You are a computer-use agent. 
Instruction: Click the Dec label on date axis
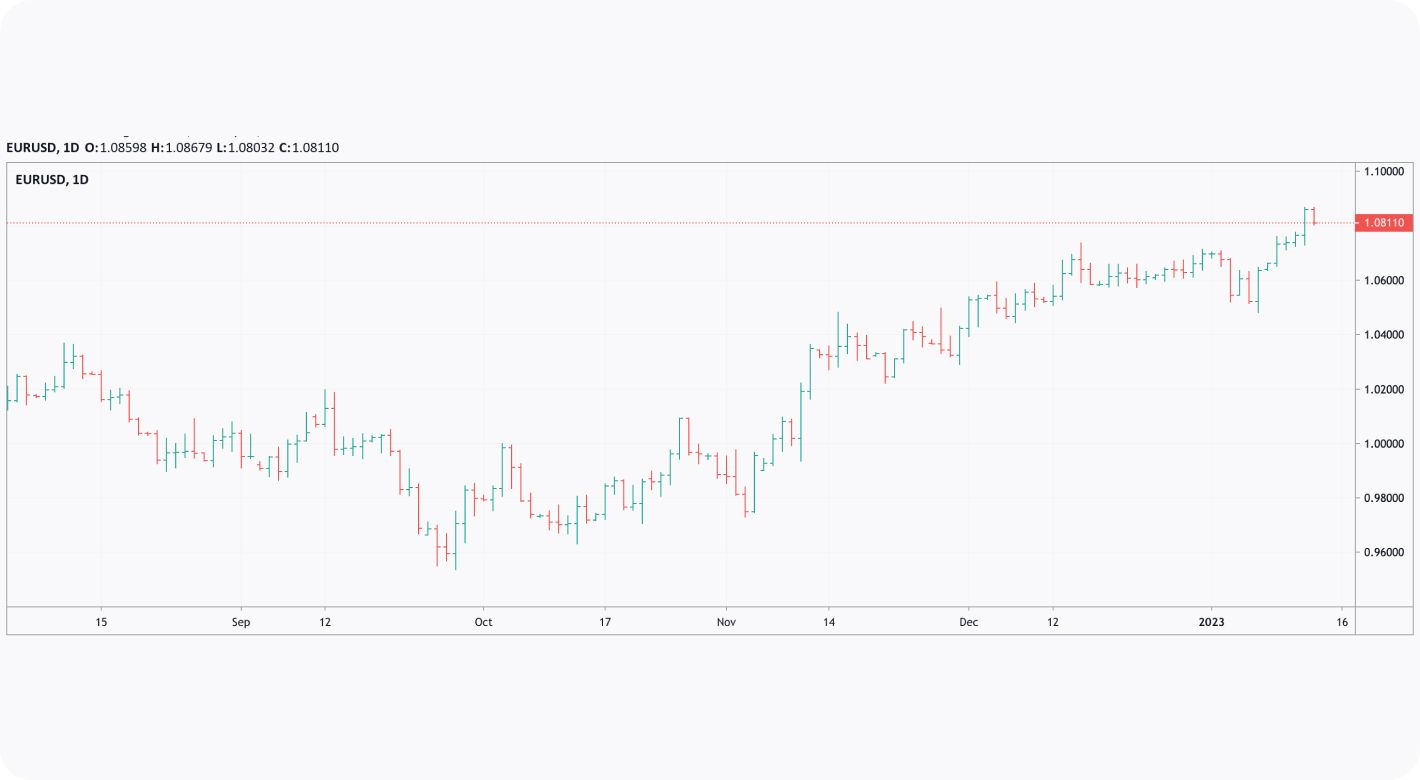click(x=968, y=622)
